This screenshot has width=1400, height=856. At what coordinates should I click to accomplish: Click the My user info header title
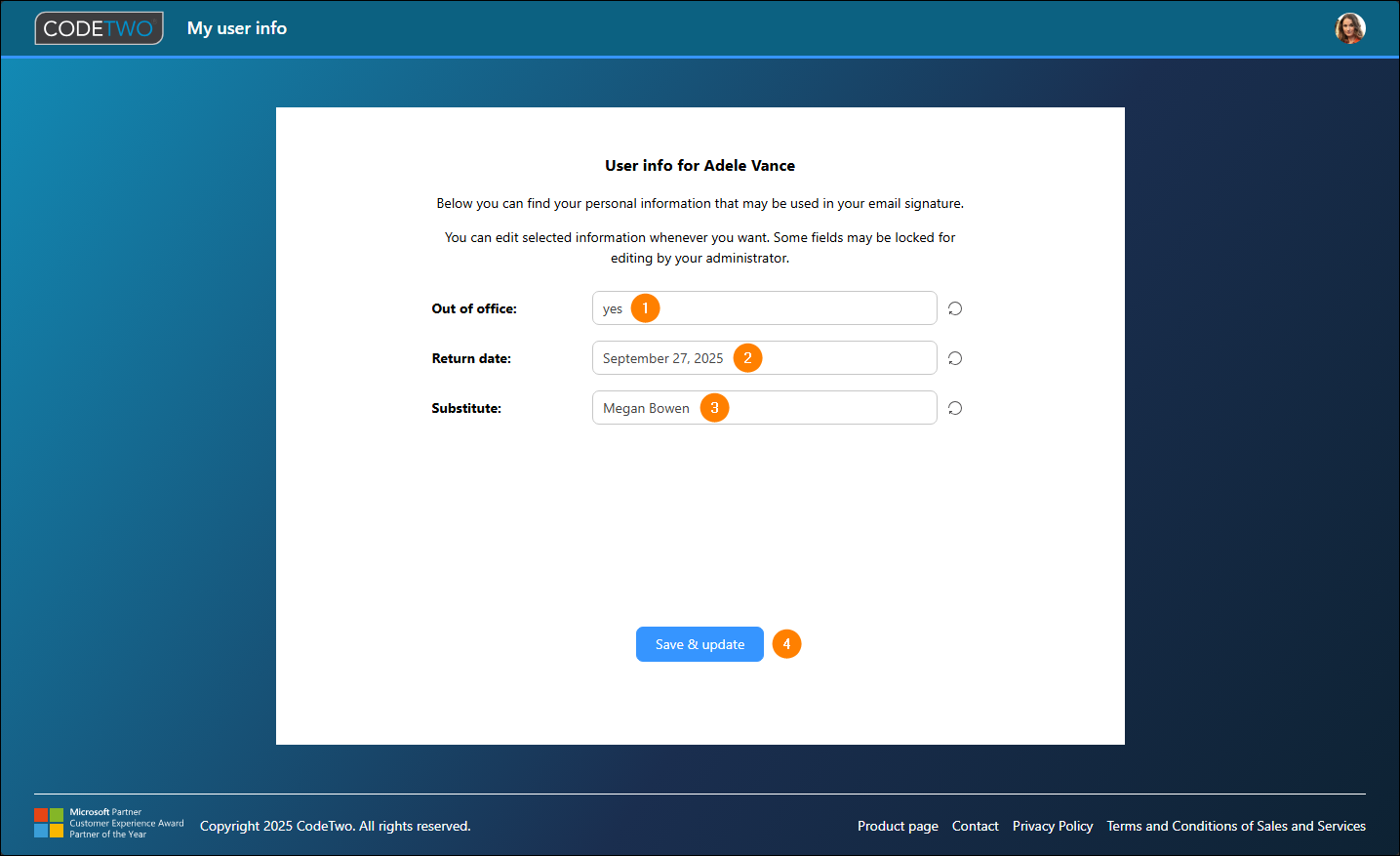(237, 28)
